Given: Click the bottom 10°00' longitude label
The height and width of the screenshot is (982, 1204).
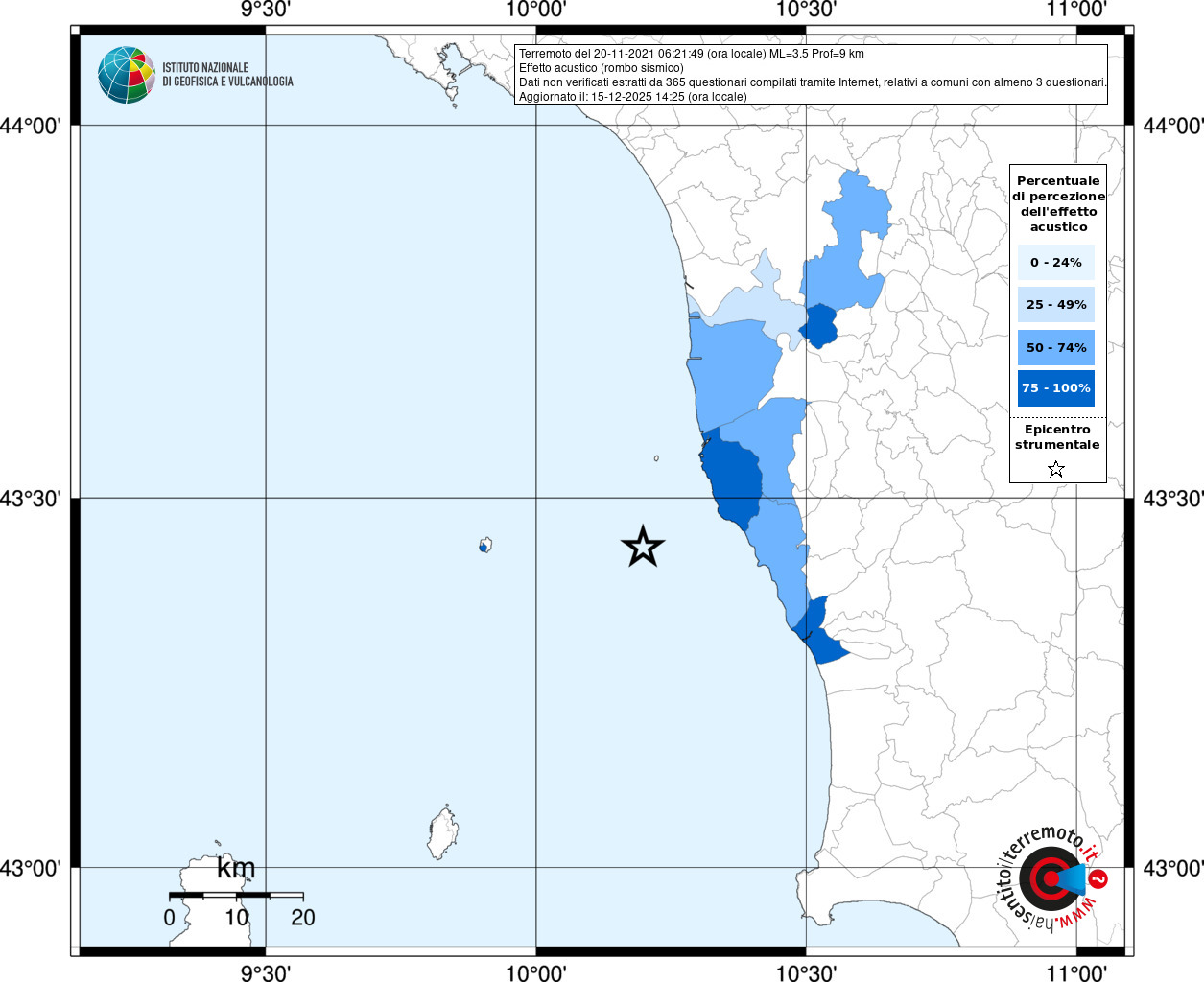Looking at the screenshot, I should [536, 973].
